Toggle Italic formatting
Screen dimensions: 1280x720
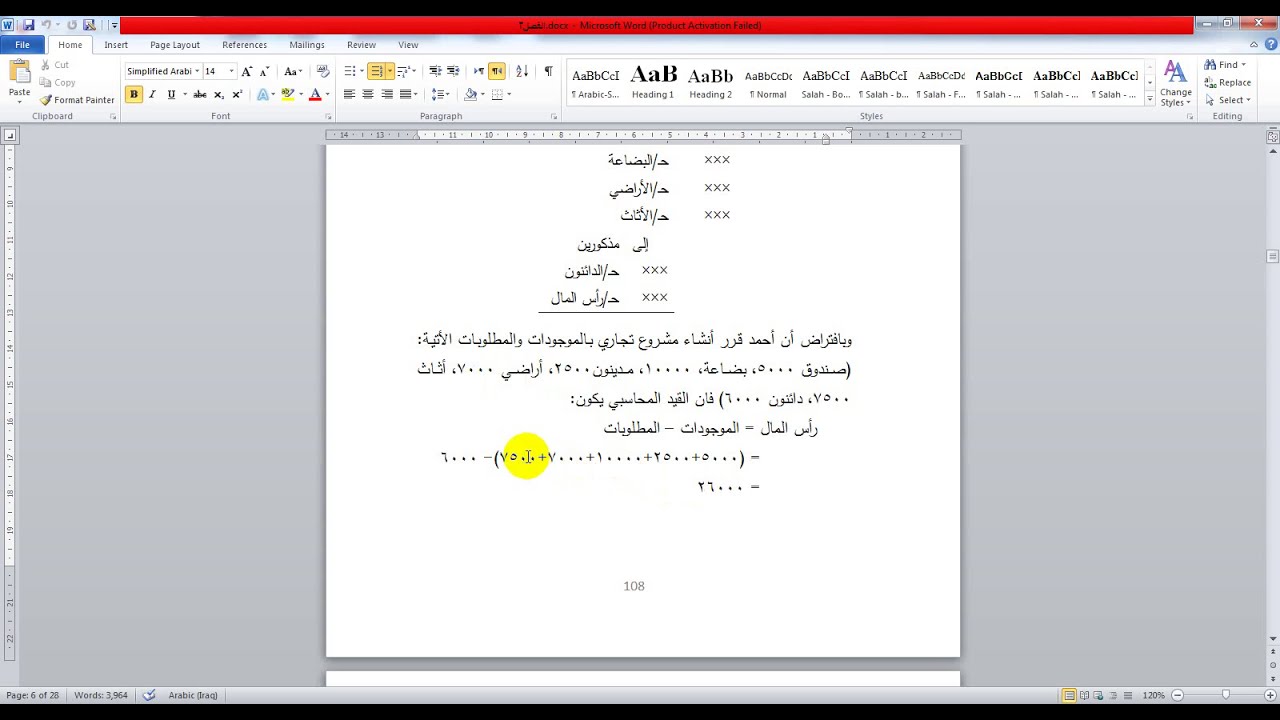pyautogui.click(x=152, y=94)
